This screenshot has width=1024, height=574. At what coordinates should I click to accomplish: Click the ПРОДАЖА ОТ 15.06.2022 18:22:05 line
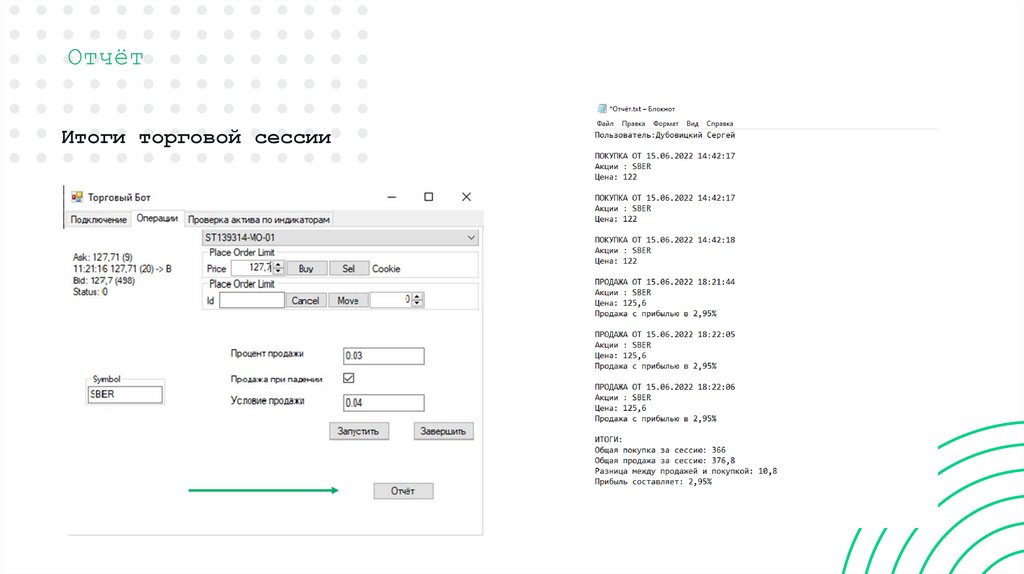(x=665, y=334)
